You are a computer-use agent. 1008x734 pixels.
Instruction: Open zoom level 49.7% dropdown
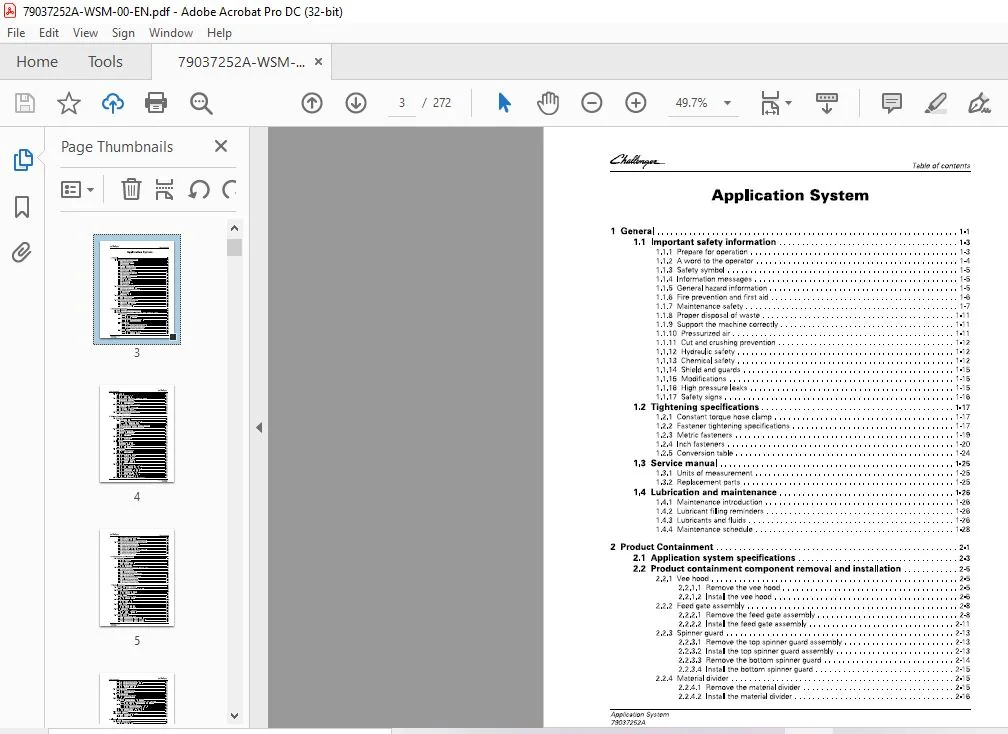(x=728, y=103)
